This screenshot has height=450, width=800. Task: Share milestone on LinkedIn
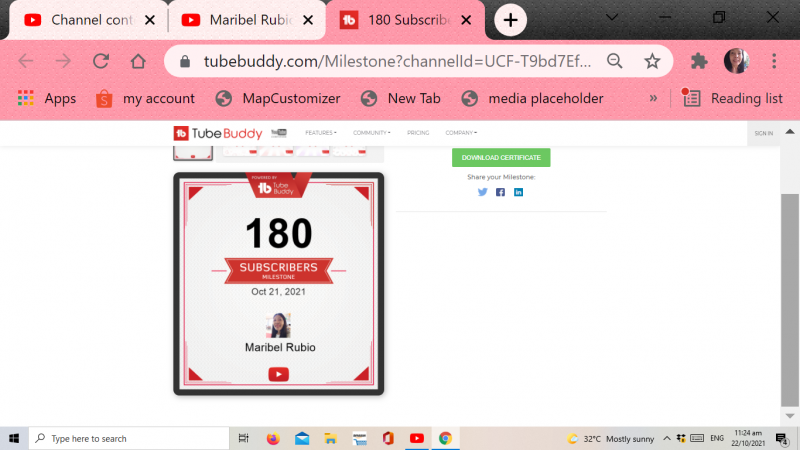(x=518, y=192)
